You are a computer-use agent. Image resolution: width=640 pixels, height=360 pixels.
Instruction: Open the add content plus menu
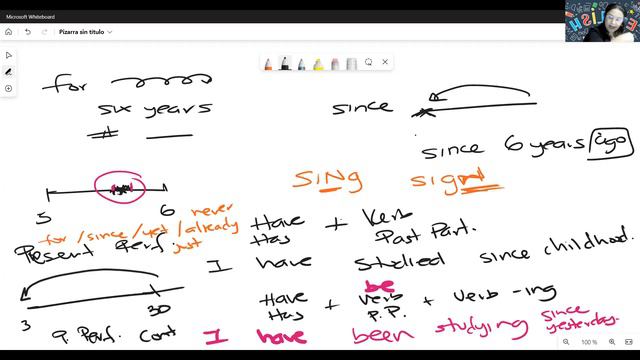click(9, 89)
